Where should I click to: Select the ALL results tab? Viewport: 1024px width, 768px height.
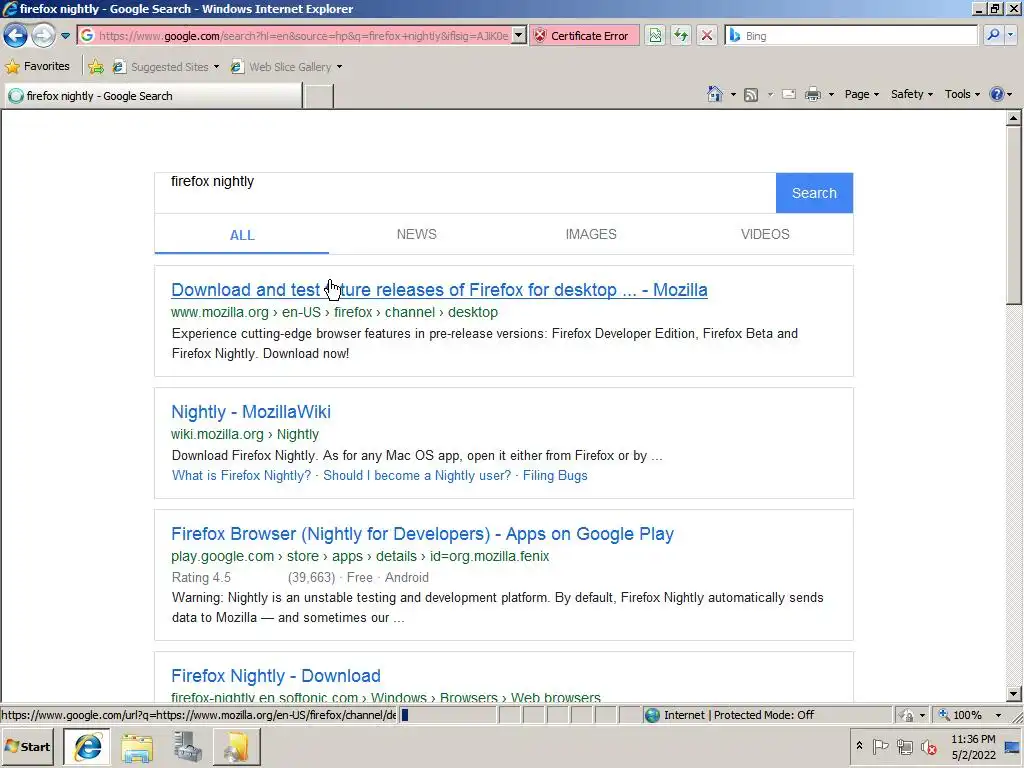click(242, 235)
